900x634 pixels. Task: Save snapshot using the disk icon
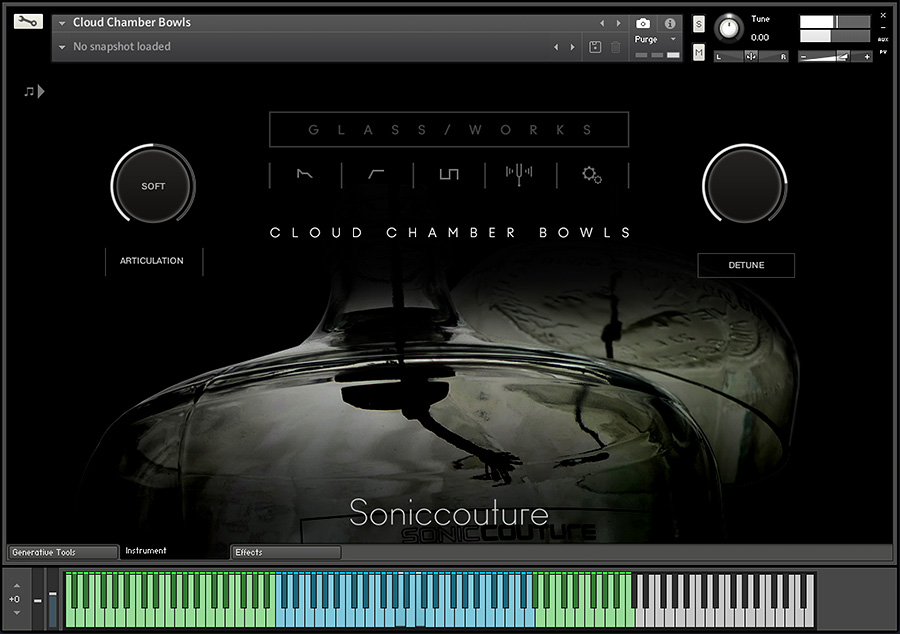coord(595,47)
